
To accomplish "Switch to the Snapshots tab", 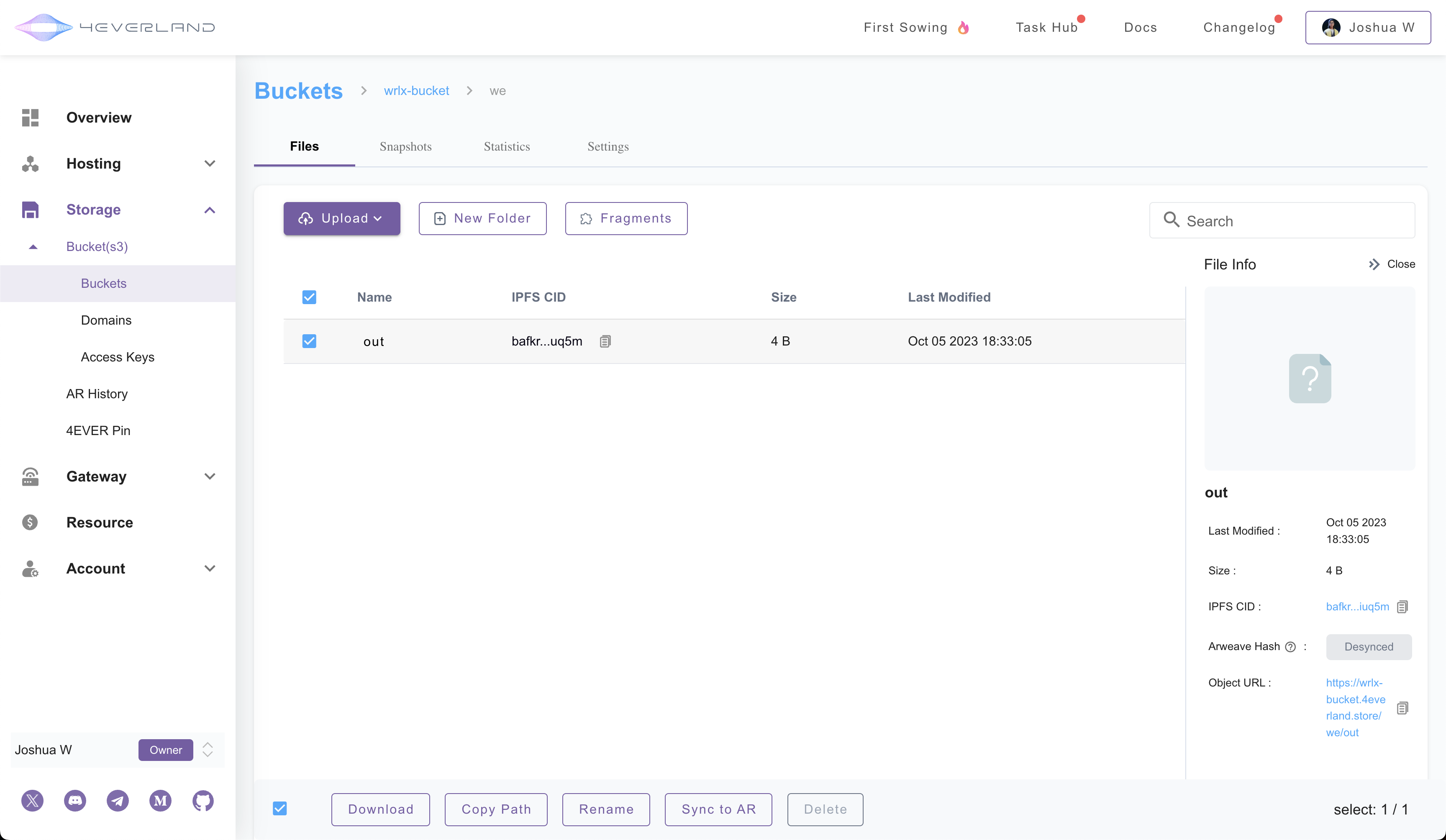I will [x=405, y=146].
